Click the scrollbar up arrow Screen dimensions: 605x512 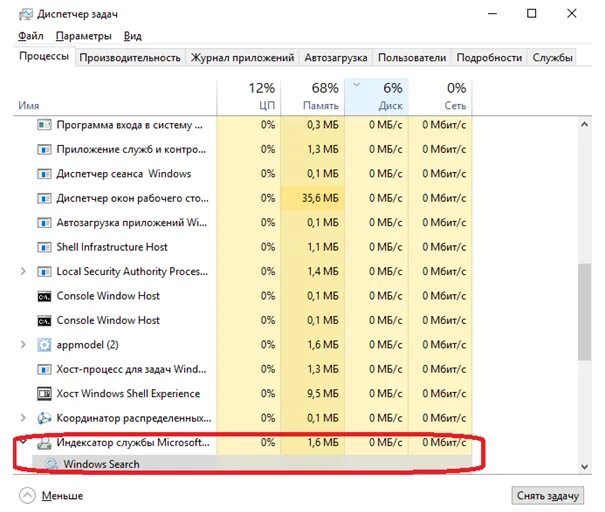pos(585,124)
